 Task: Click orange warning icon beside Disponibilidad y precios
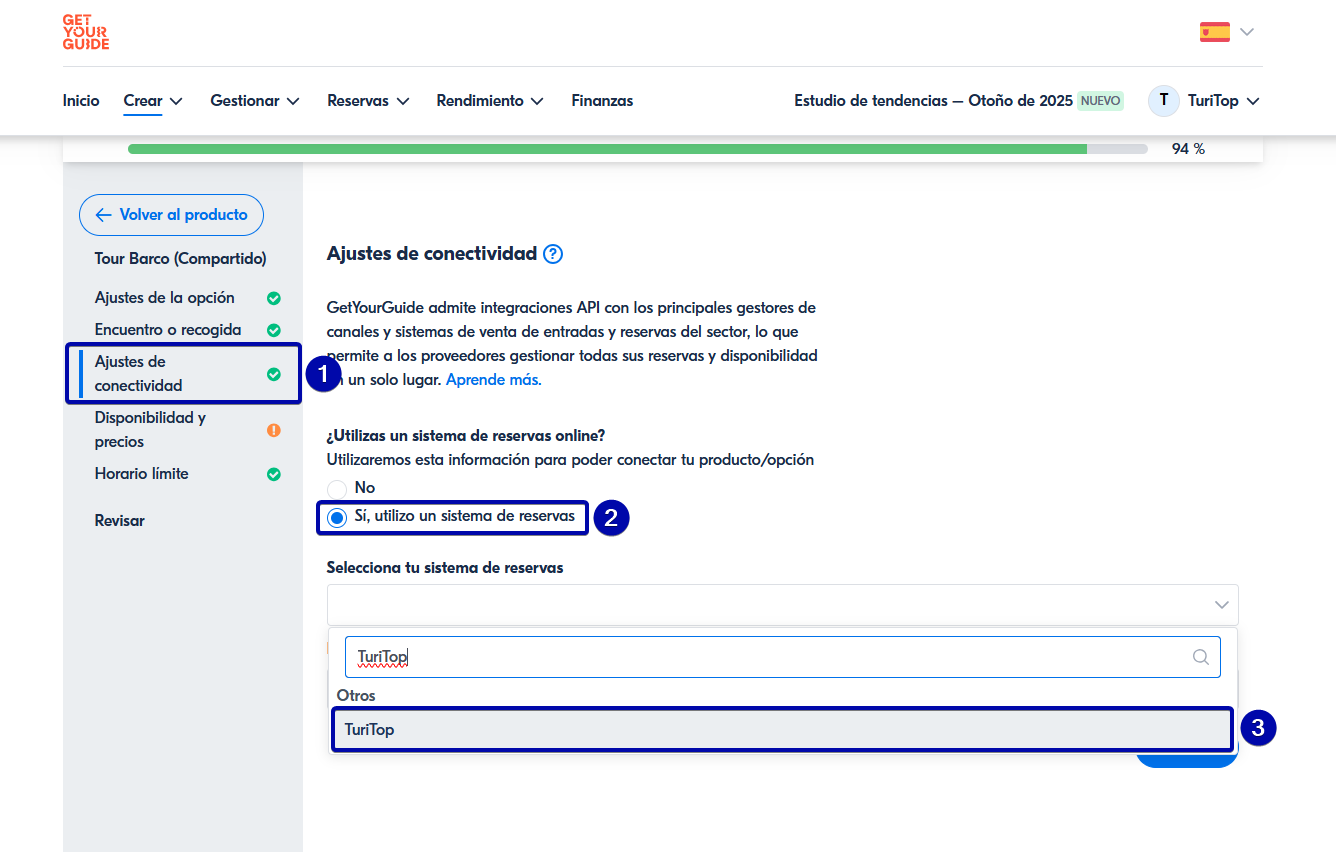pos(274,430)
